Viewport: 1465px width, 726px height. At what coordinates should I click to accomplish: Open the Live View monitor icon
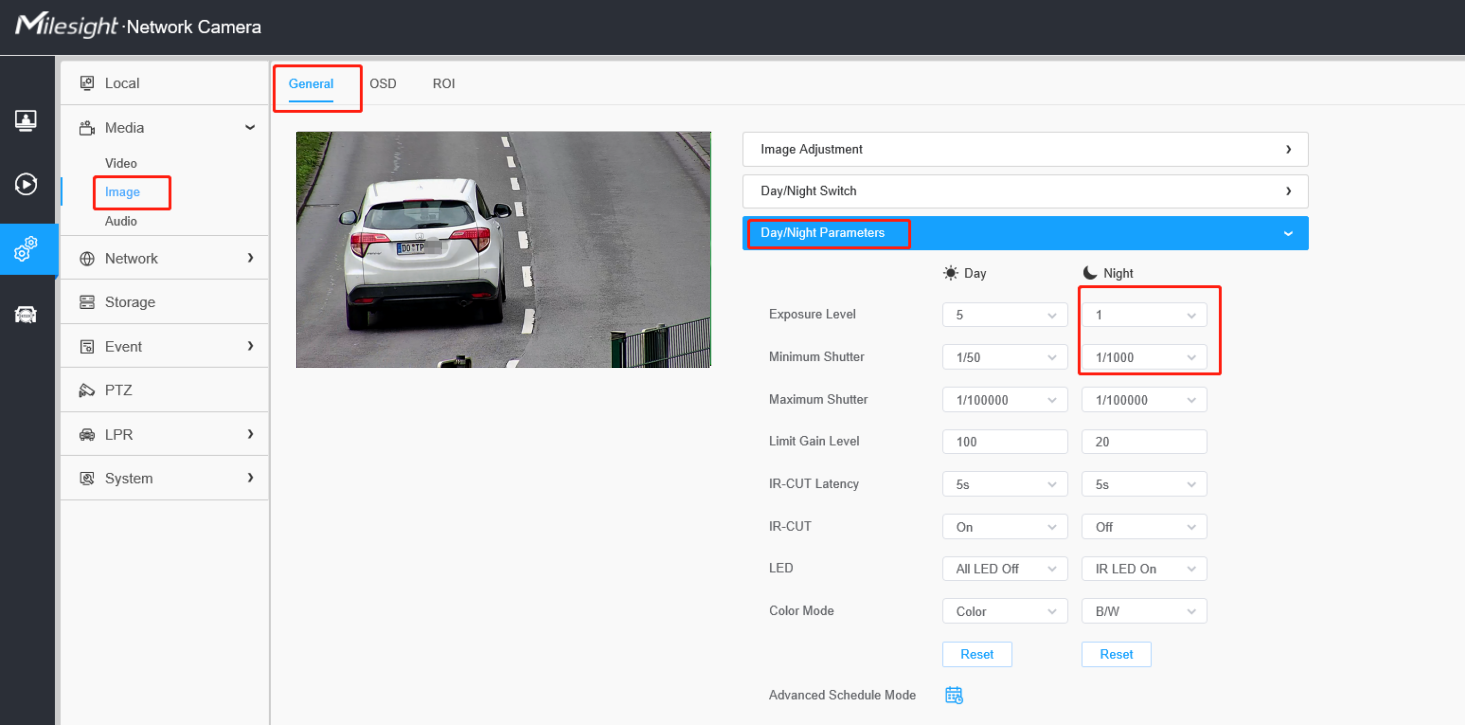[26, 121]
